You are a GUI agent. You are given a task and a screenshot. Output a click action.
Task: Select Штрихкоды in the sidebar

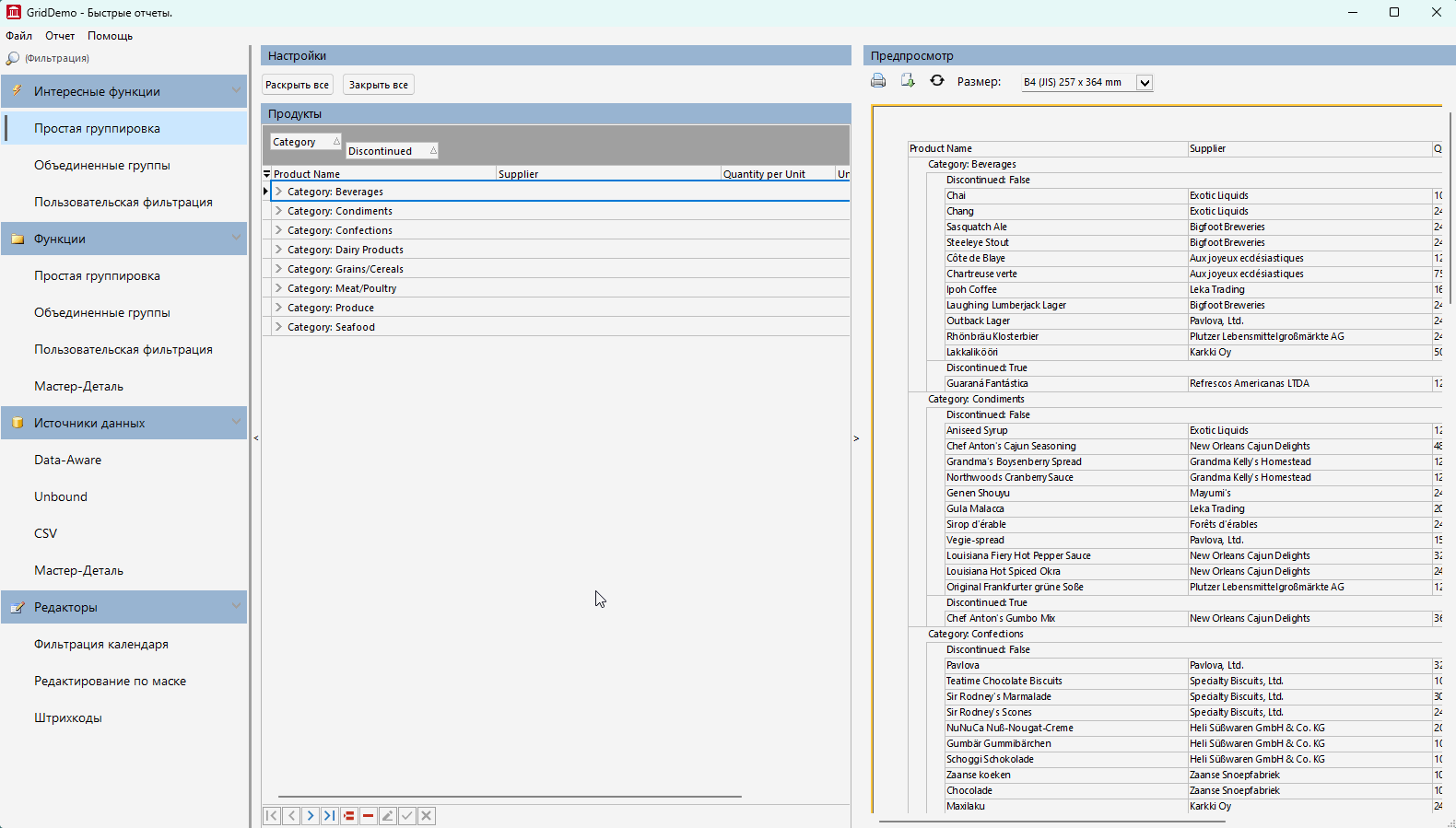tap(68, 717)
